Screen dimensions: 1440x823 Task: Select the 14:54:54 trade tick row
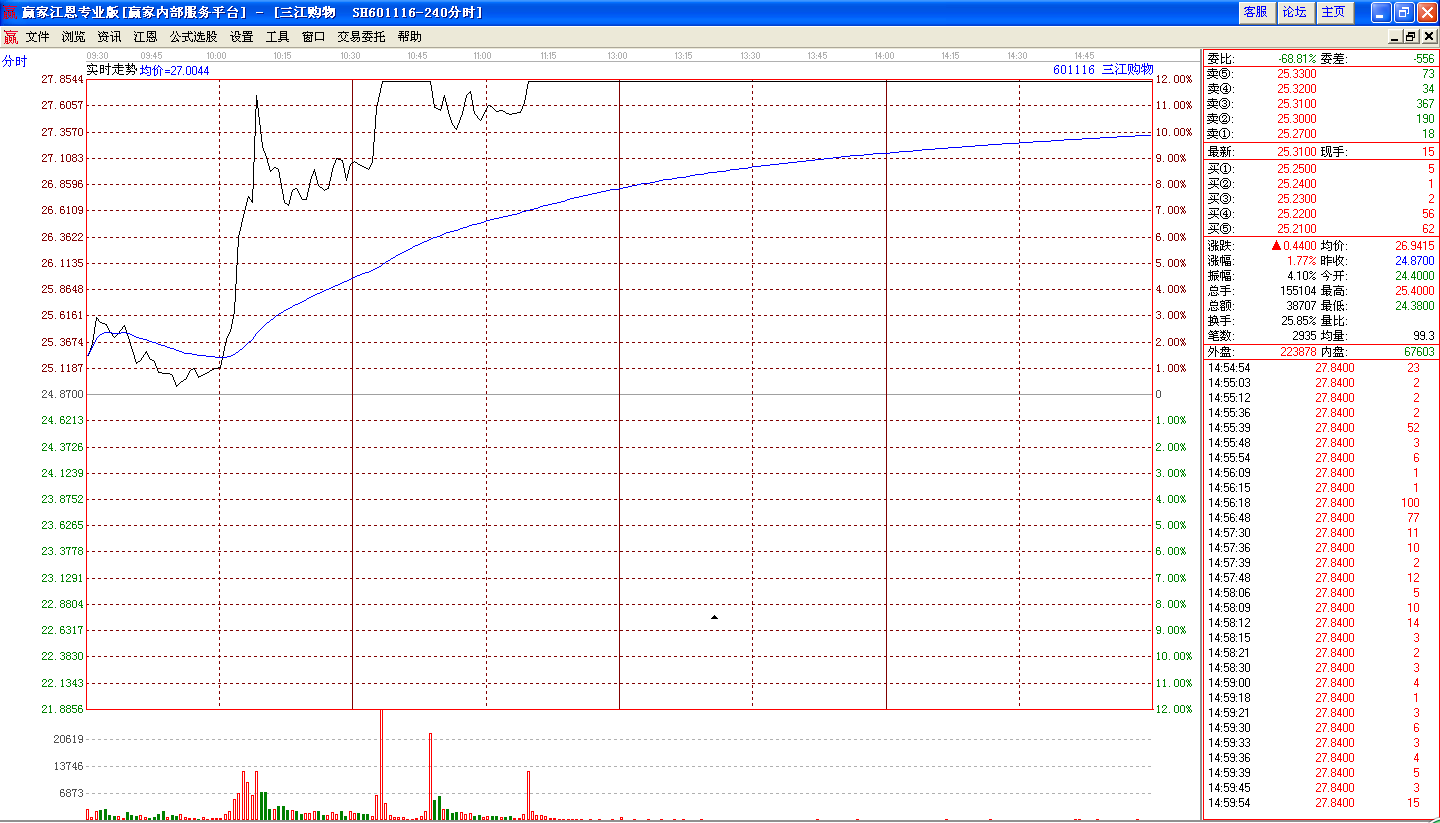tap(1321, 368)
